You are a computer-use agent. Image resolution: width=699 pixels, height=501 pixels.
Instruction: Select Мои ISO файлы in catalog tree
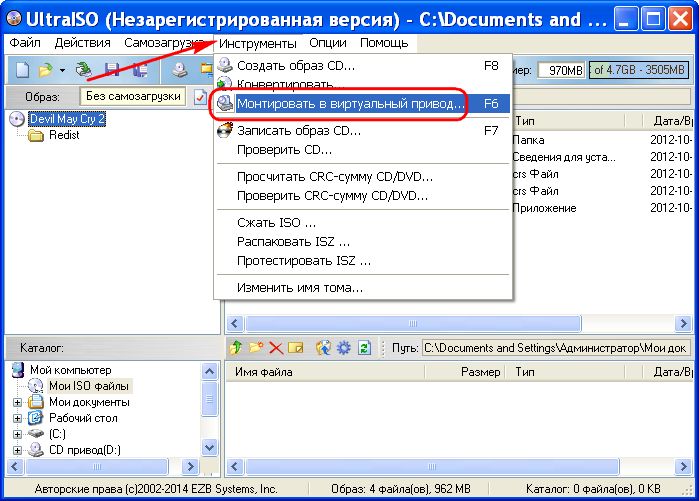pos(89,386)
